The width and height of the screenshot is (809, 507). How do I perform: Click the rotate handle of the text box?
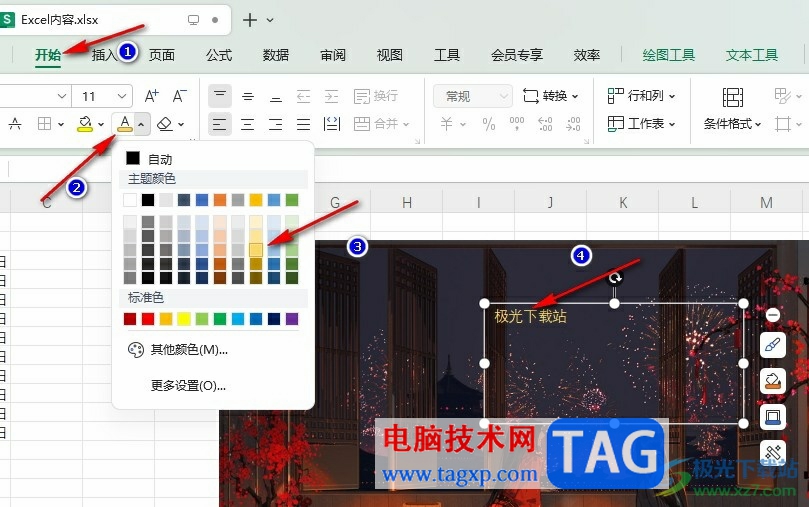[614, 278]
